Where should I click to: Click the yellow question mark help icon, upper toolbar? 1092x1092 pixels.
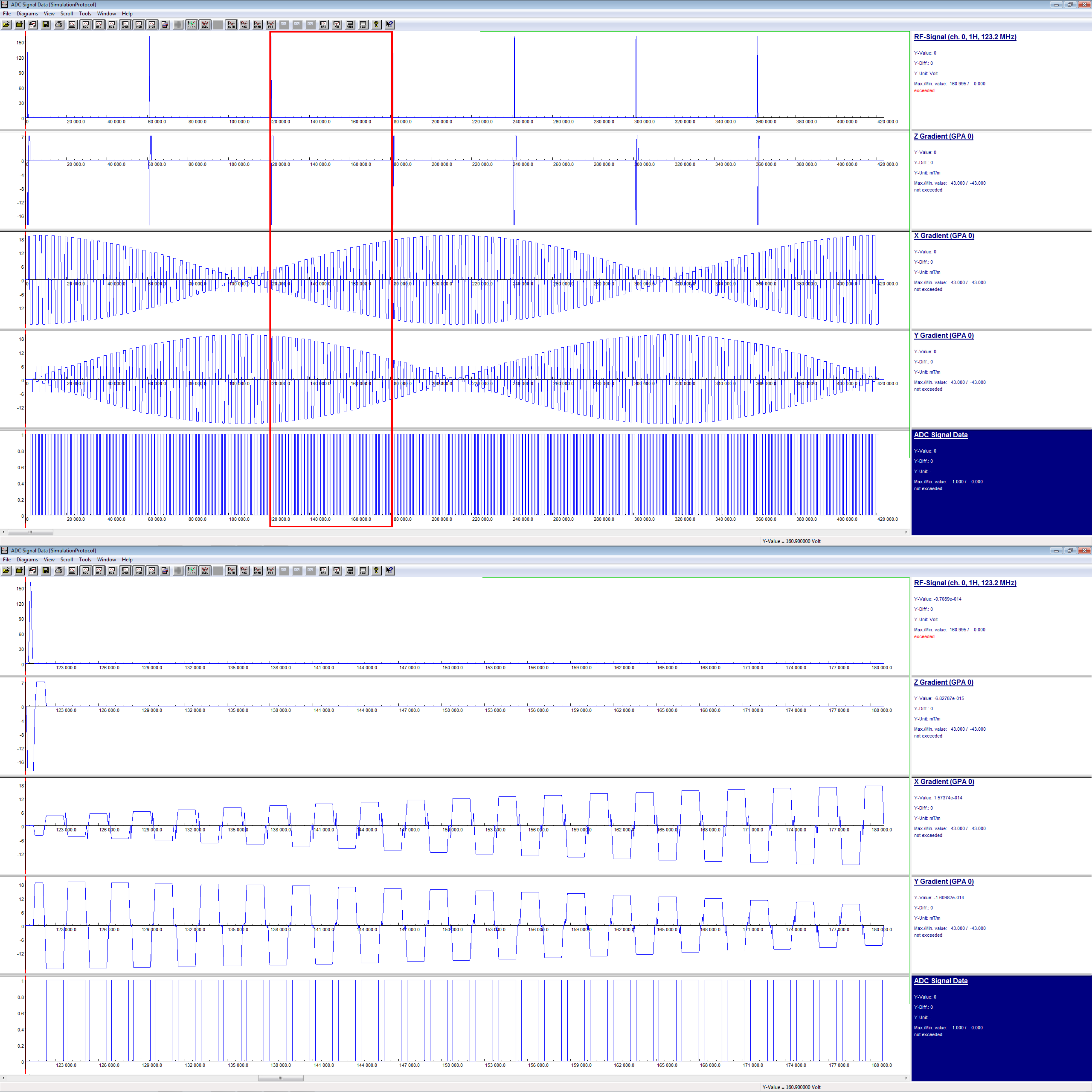(x=376, y=25)
